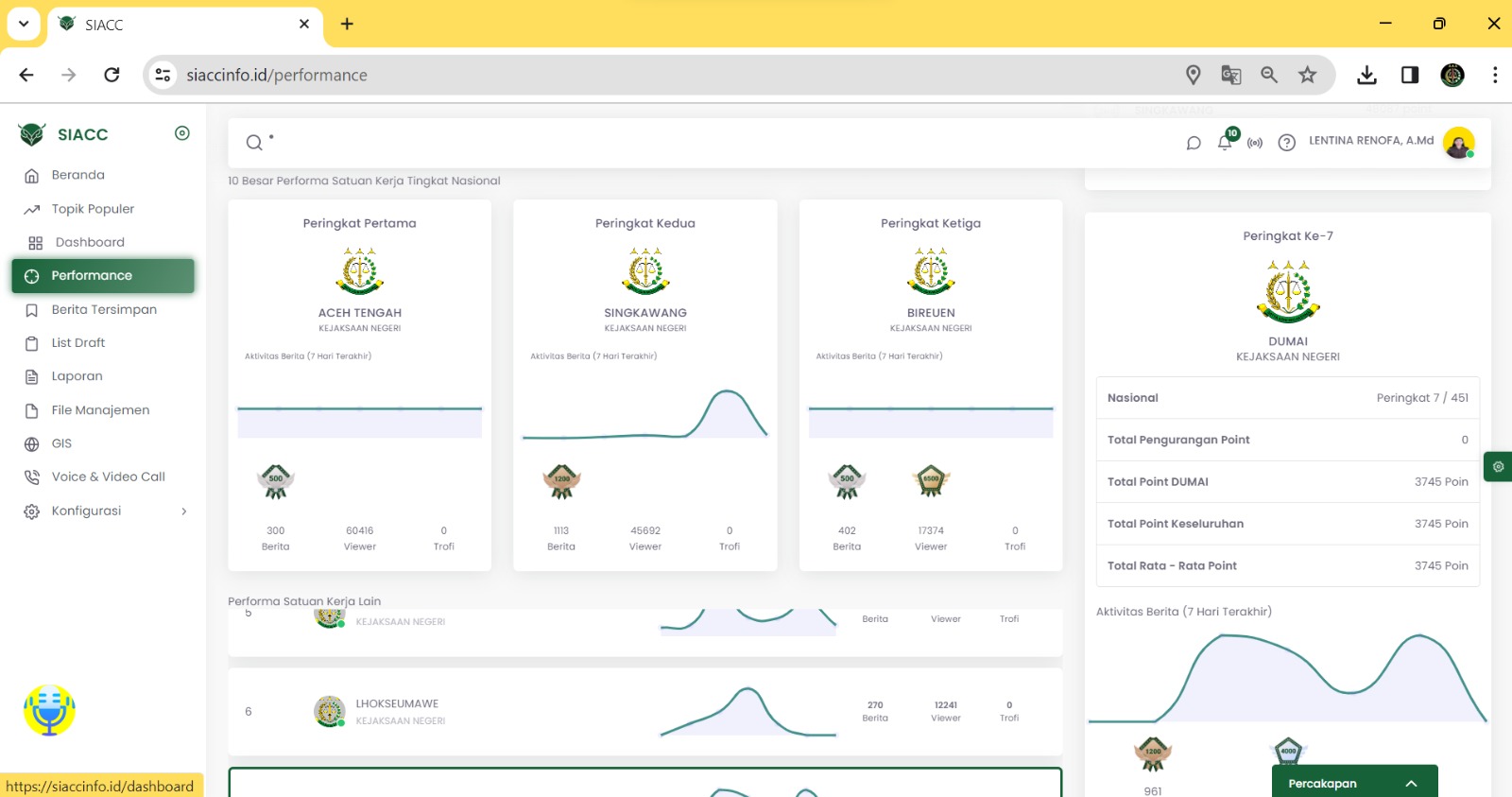
Task: Click the Dashboard grid icon
Action: (36, 243)
